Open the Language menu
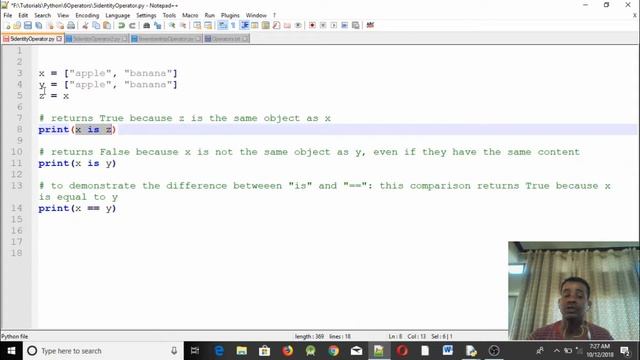This screenshot has width=640, height=360. point(118,16)
